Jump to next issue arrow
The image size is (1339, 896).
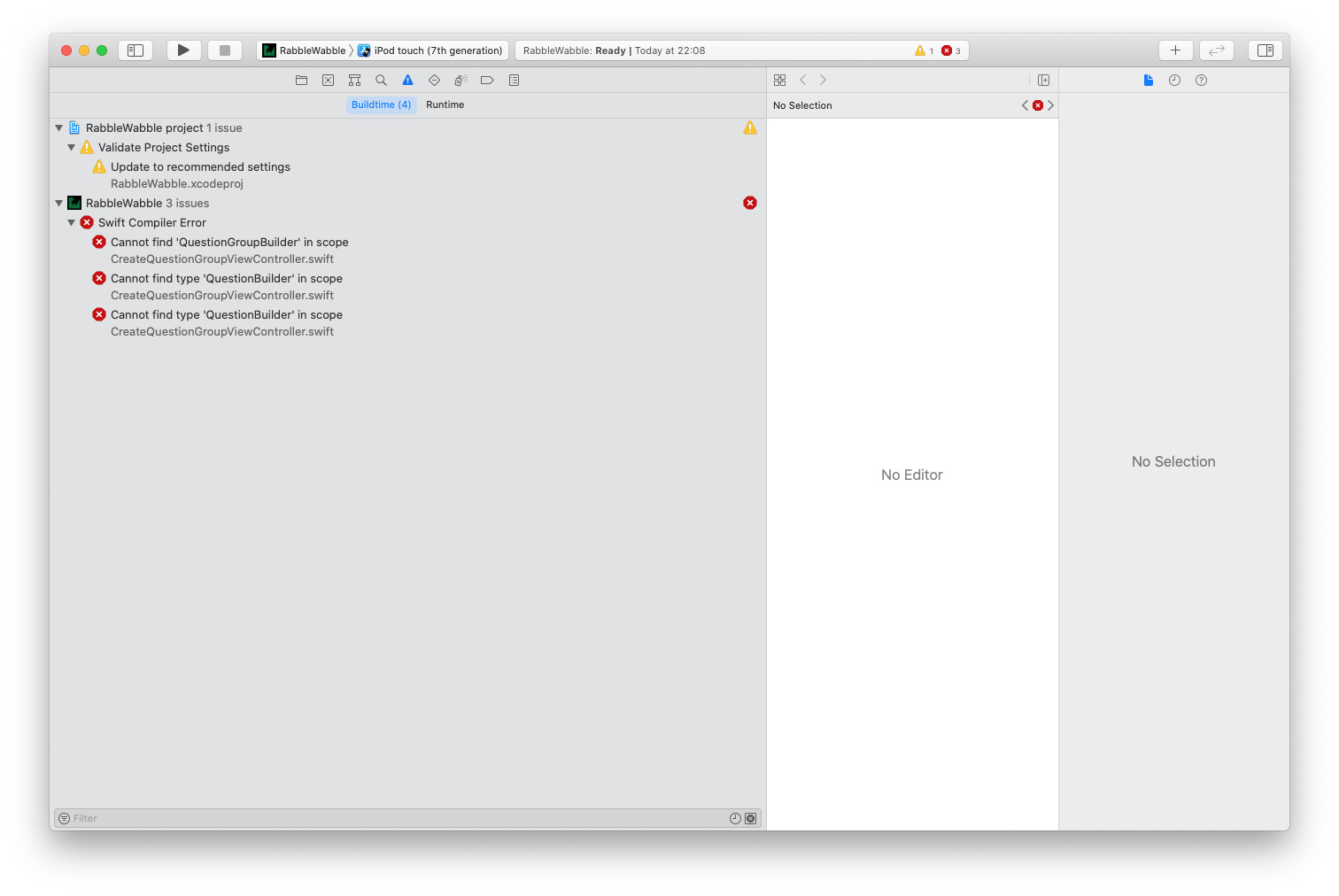tap(1050, 105)
